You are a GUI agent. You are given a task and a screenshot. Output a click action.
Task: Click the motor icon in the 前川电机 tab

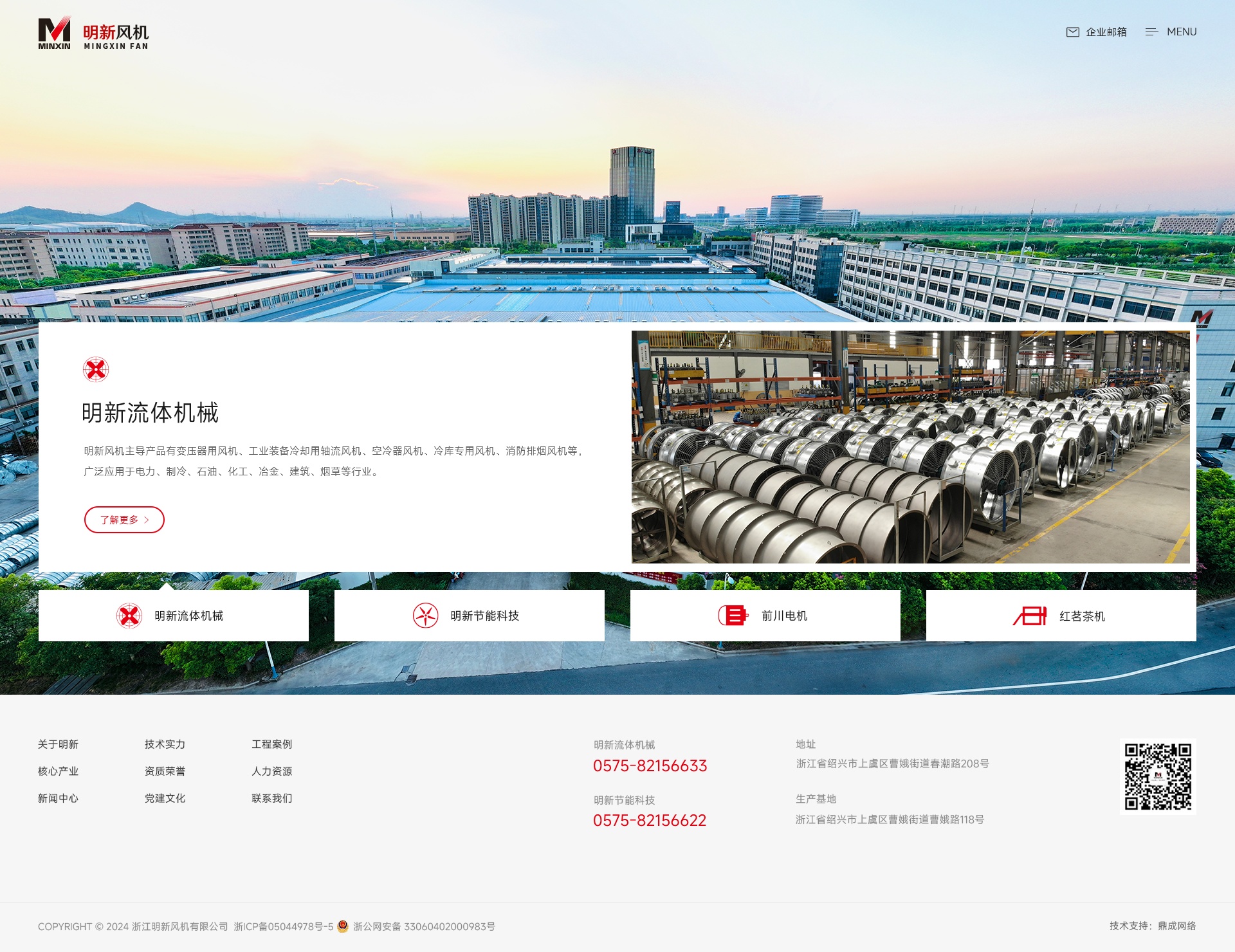(733, 616)
